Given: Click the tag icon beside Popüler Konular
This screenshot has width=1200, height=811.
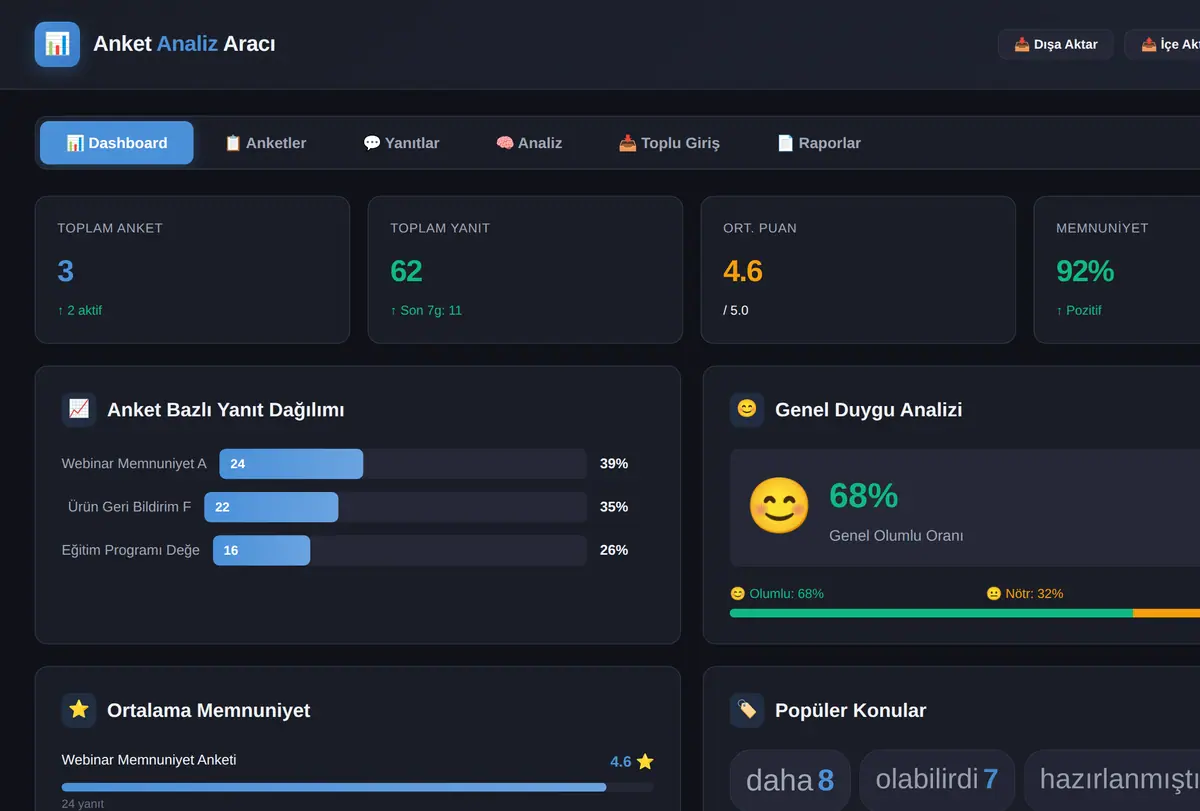Looking at the screenshot, I should tap(747, 710).
